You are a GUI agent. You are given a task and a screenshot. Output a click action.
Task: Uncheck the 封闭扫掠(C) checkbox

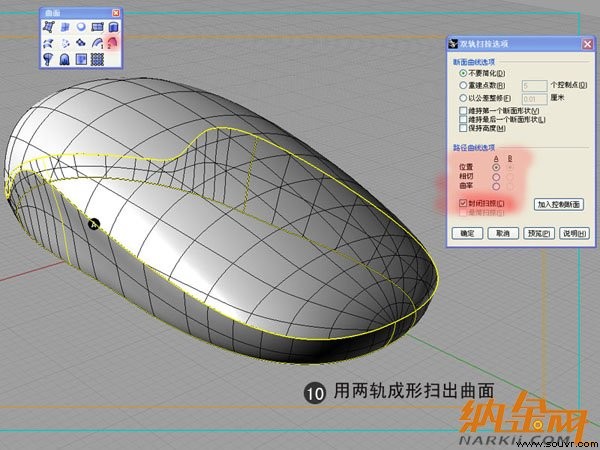point(463,204)
